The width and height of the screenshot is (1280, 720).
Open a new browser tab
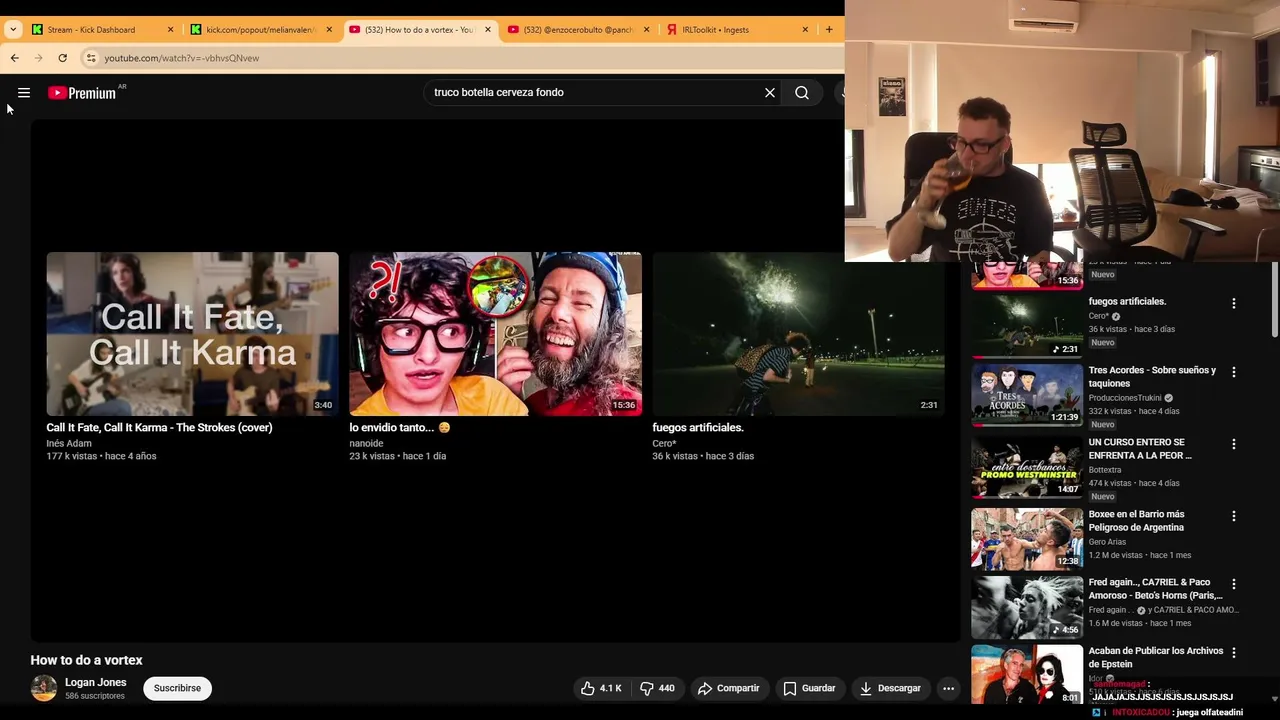point(829,30)
